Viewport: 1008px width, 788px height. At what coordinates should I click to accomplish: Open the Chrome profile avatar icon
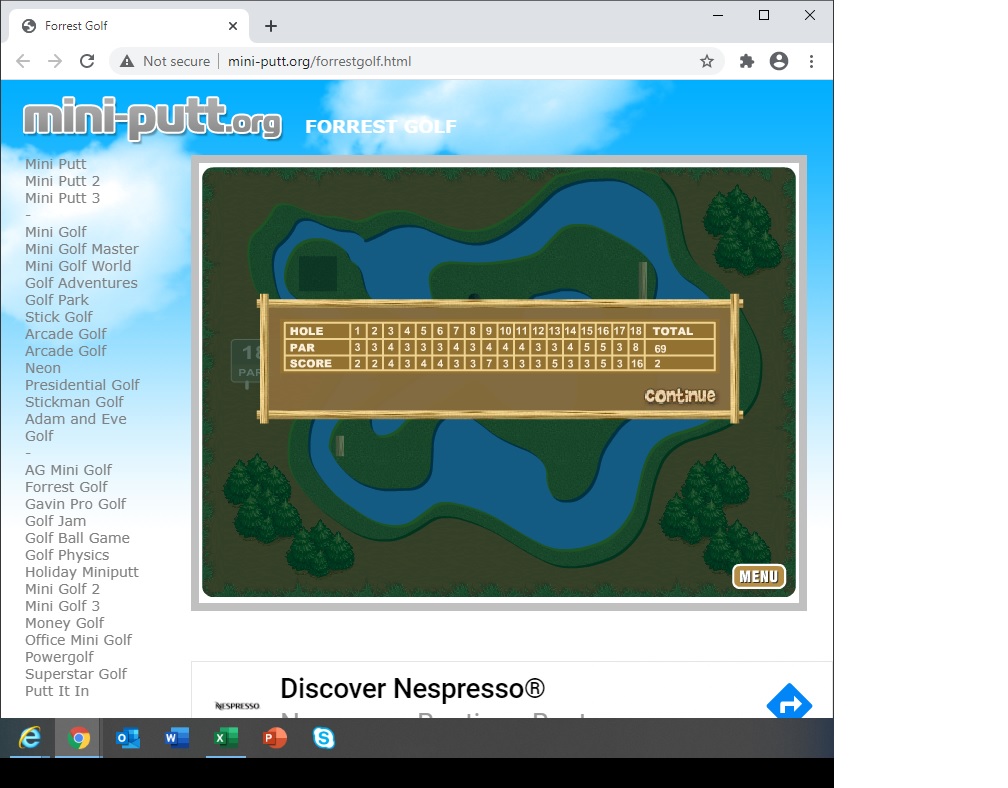click(779, 61)
